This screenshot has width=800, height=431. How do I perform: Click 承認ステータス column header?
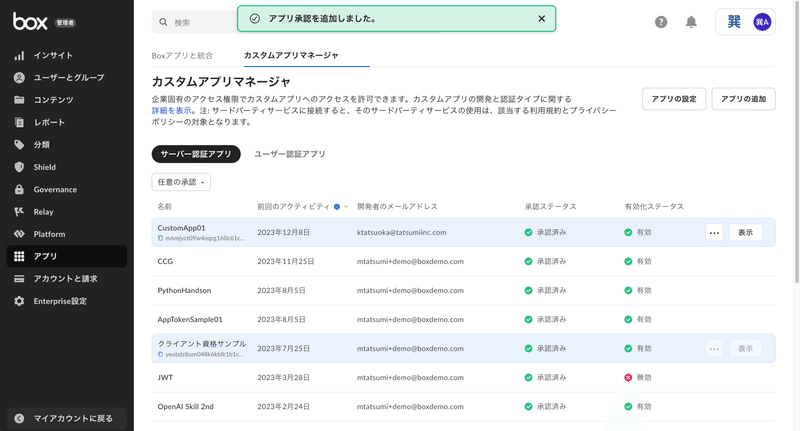click(551, 207)
